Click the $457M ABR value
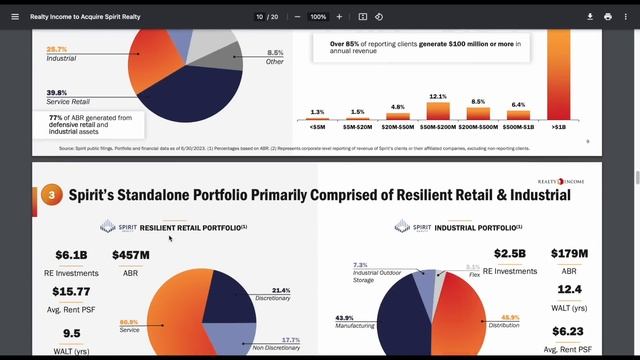 point(131,255)
